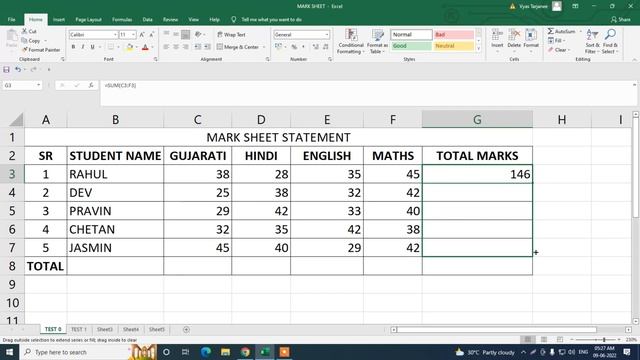Click the Insert Function fx icon
Viewport: 640px width, 360px height.
[x=91, y=85]
